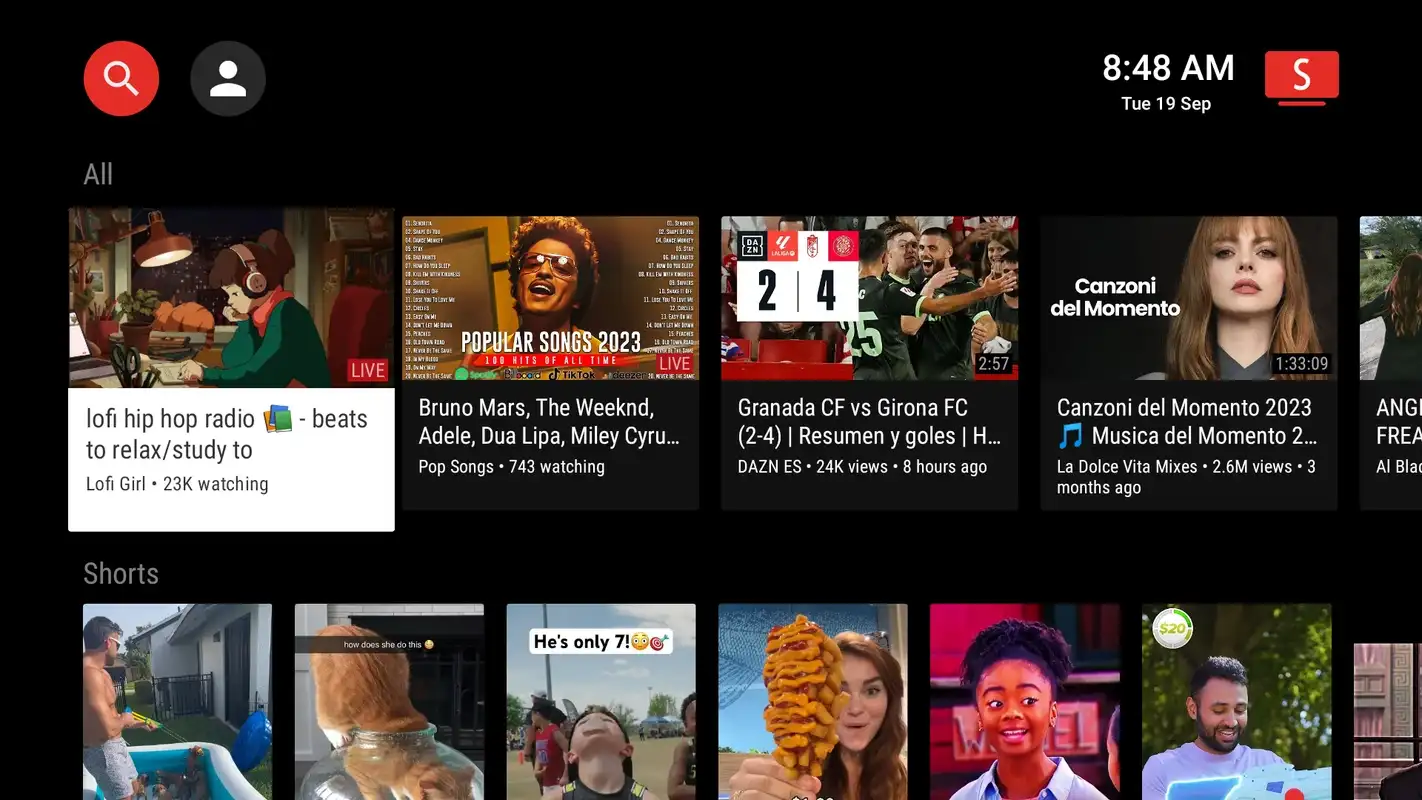Open the corn dog short
Screen dimensions: 1422x800
pos(812,700)
